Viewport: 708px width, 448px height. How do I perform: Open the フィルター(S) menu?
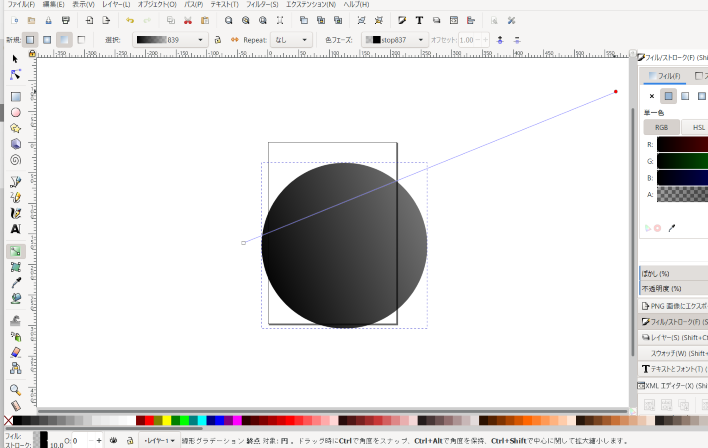point(262,4)
